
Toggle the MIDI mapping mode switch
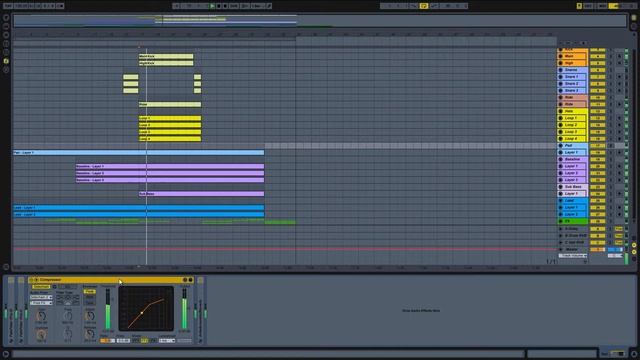602,6
